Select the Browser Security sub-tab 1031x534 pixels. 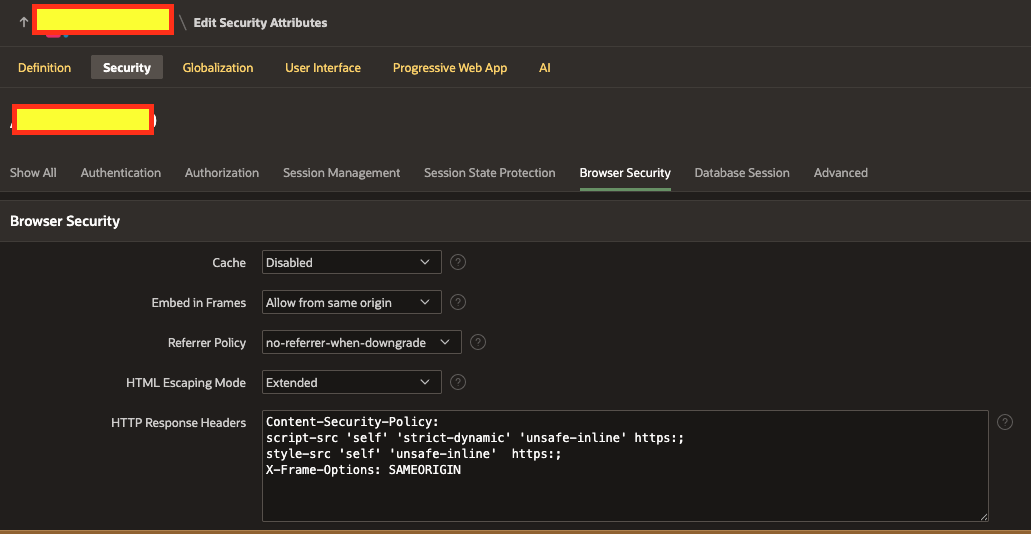[625, 172]
